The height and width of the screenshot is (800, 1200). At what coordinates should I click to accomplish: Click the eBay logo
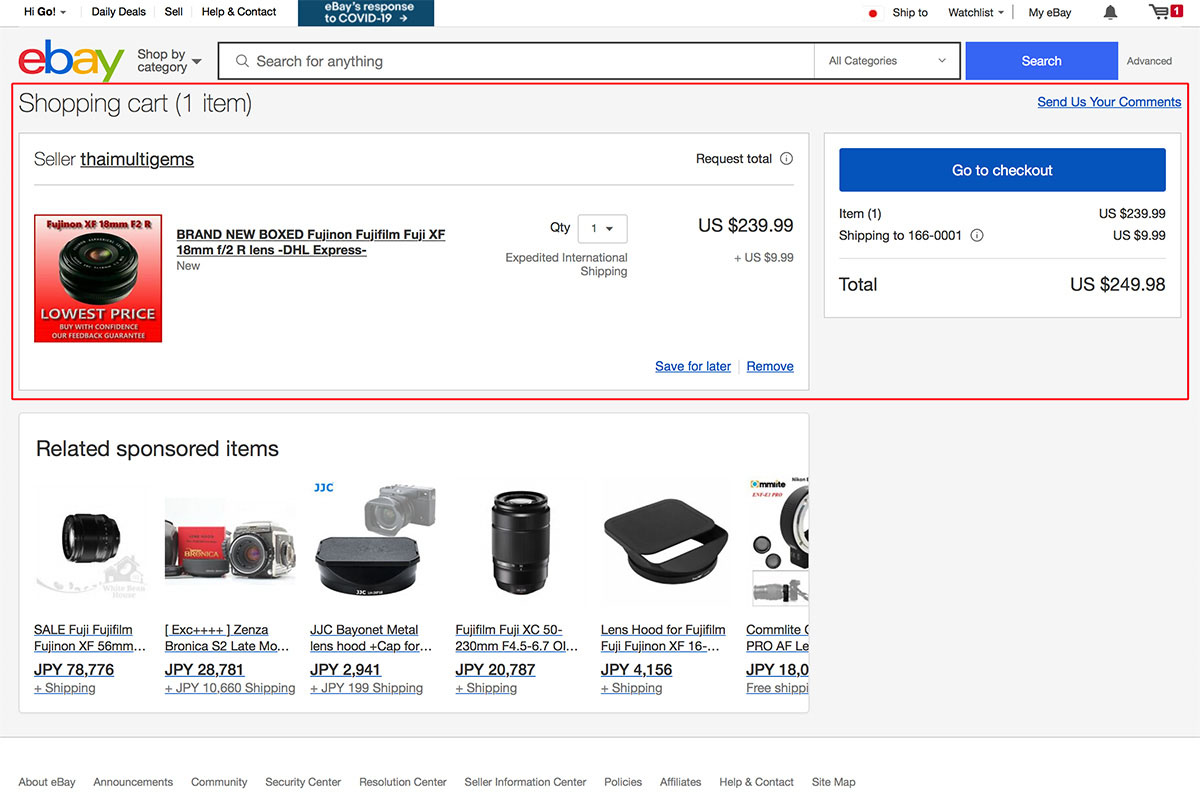coord(70,61)
